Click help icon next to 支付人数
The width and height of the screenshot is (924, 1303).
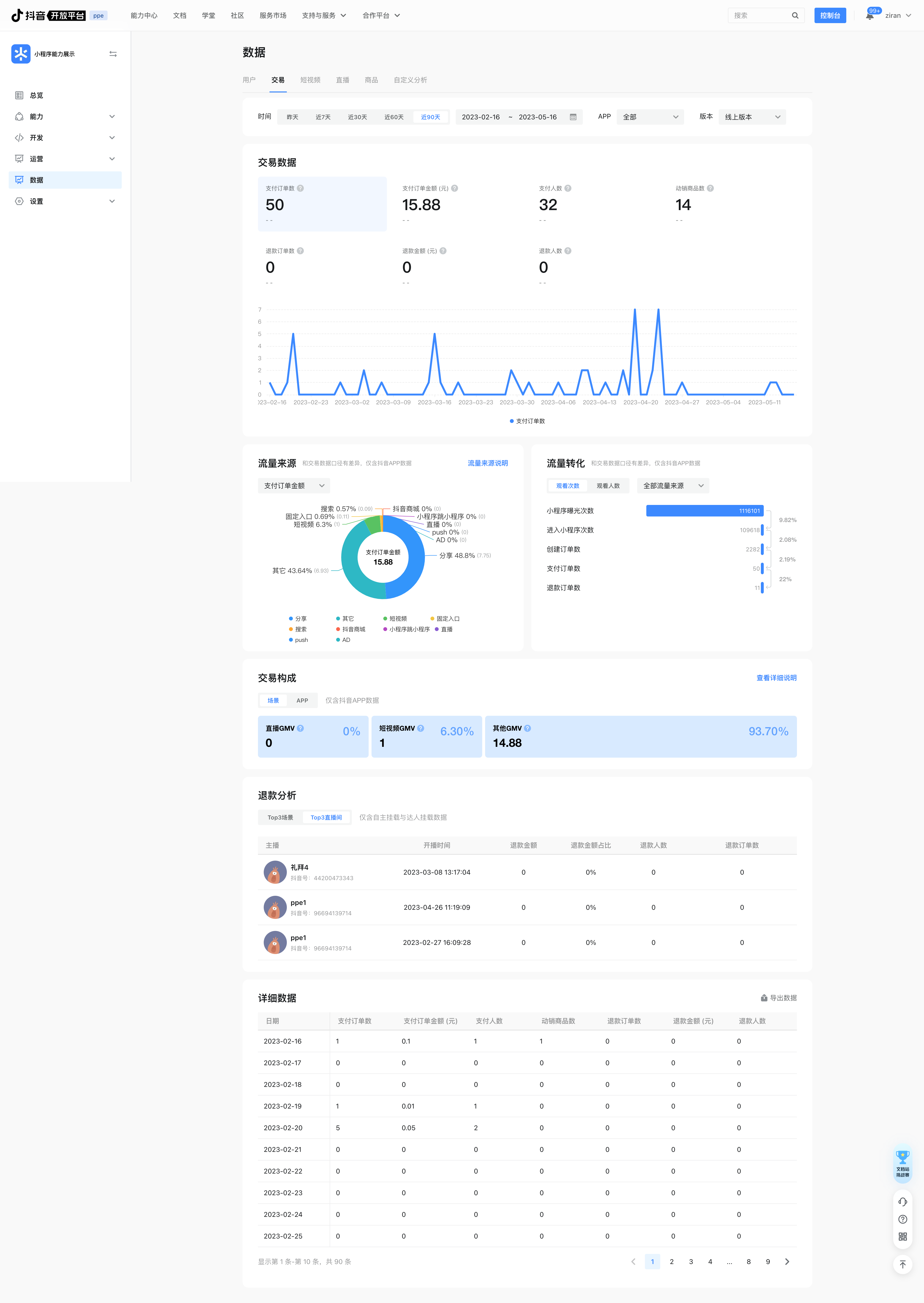coord(568,188)
